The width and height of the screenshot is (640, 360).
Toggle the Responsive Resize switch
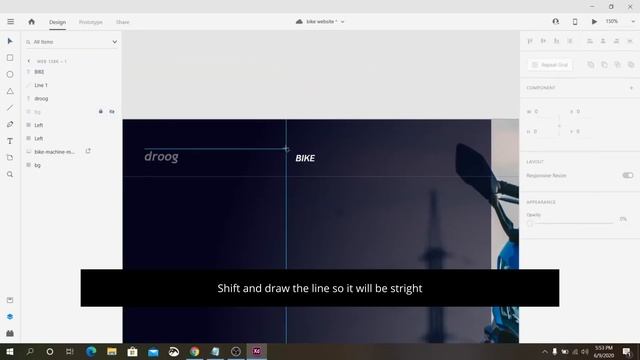tap(627, 175)
